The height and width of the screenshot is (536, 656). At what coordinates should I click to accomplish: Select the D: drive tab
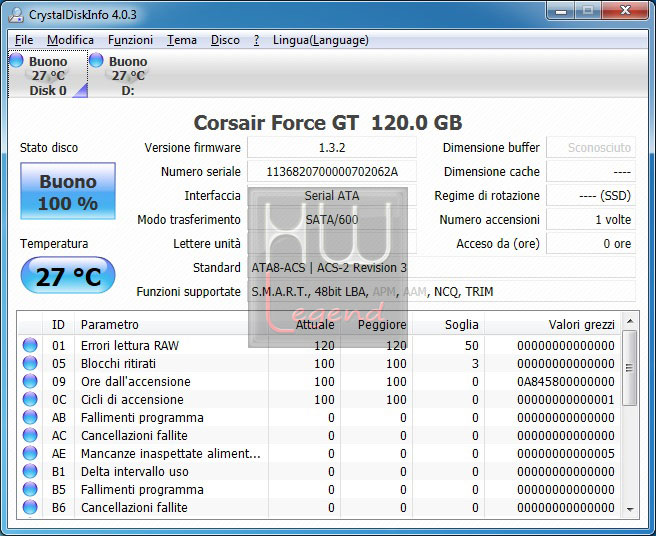pyautogui.click(x=128, y=74)
